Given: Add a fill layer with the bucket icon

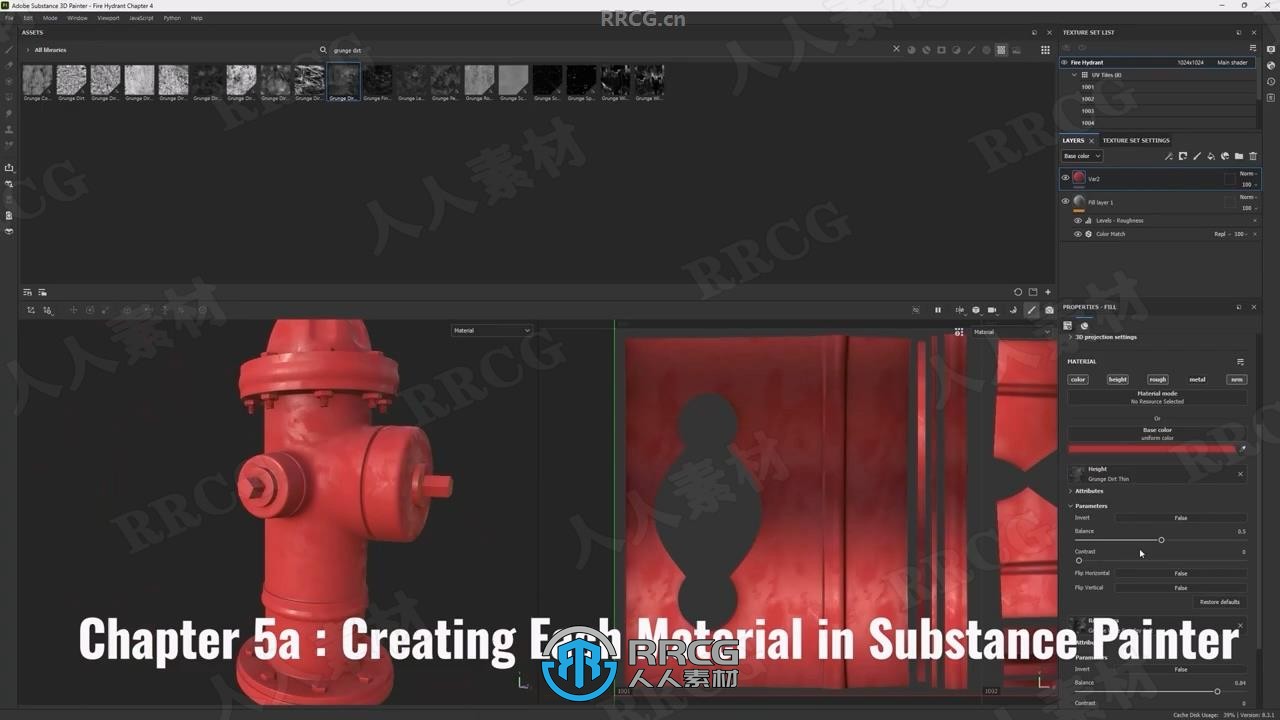Looking at the screenshot, I should click(1211, 156).
